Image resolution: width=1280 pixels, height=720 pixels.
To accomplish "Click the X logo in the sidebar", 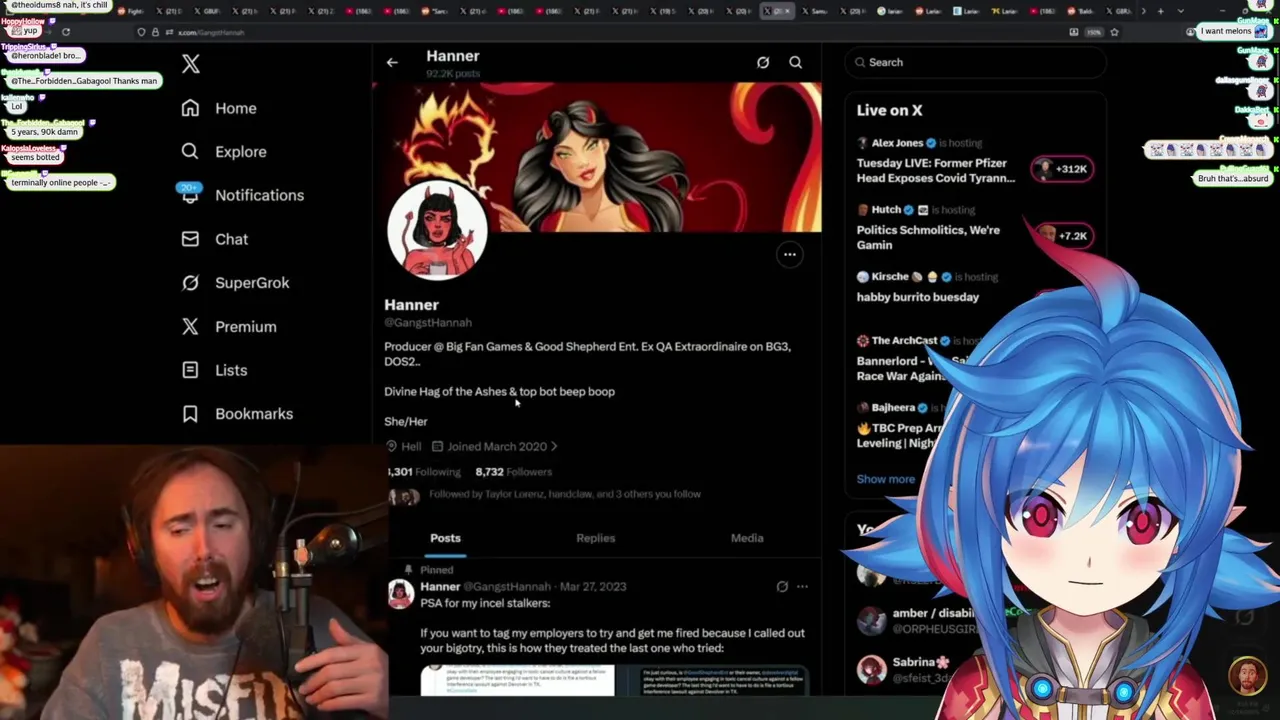I will 191,64.
